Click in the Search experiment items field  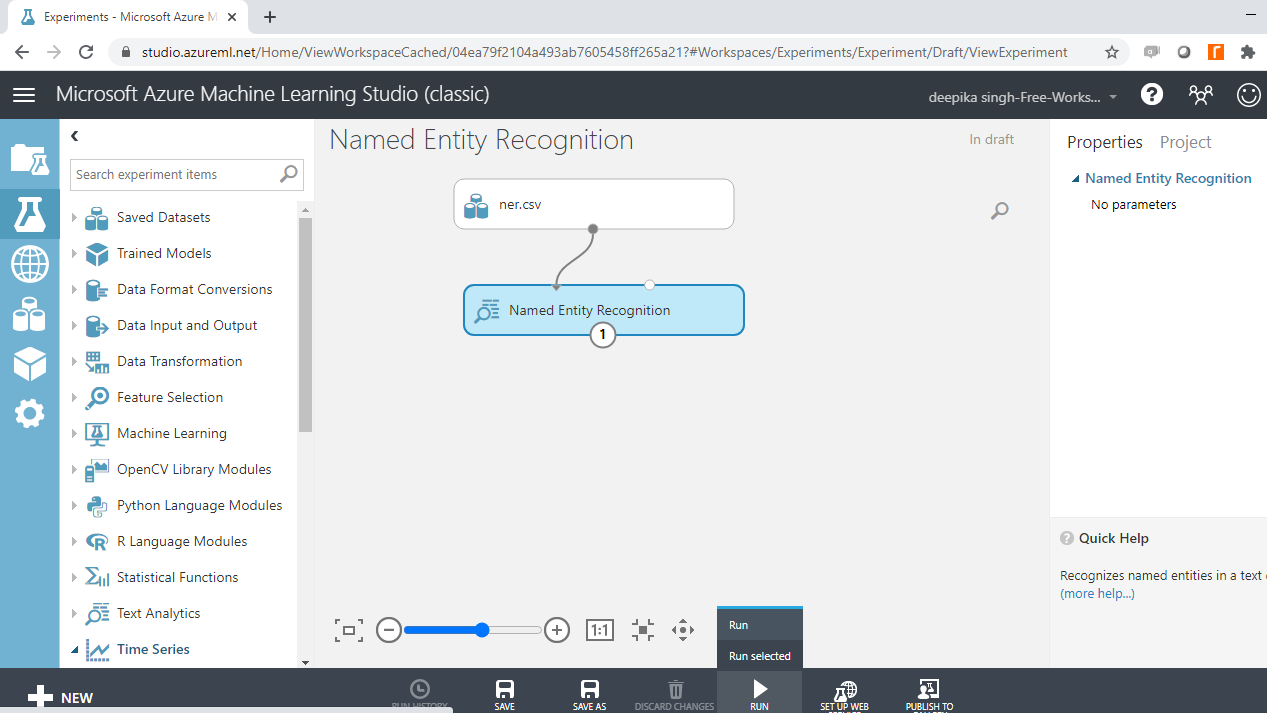coord(175,174)
